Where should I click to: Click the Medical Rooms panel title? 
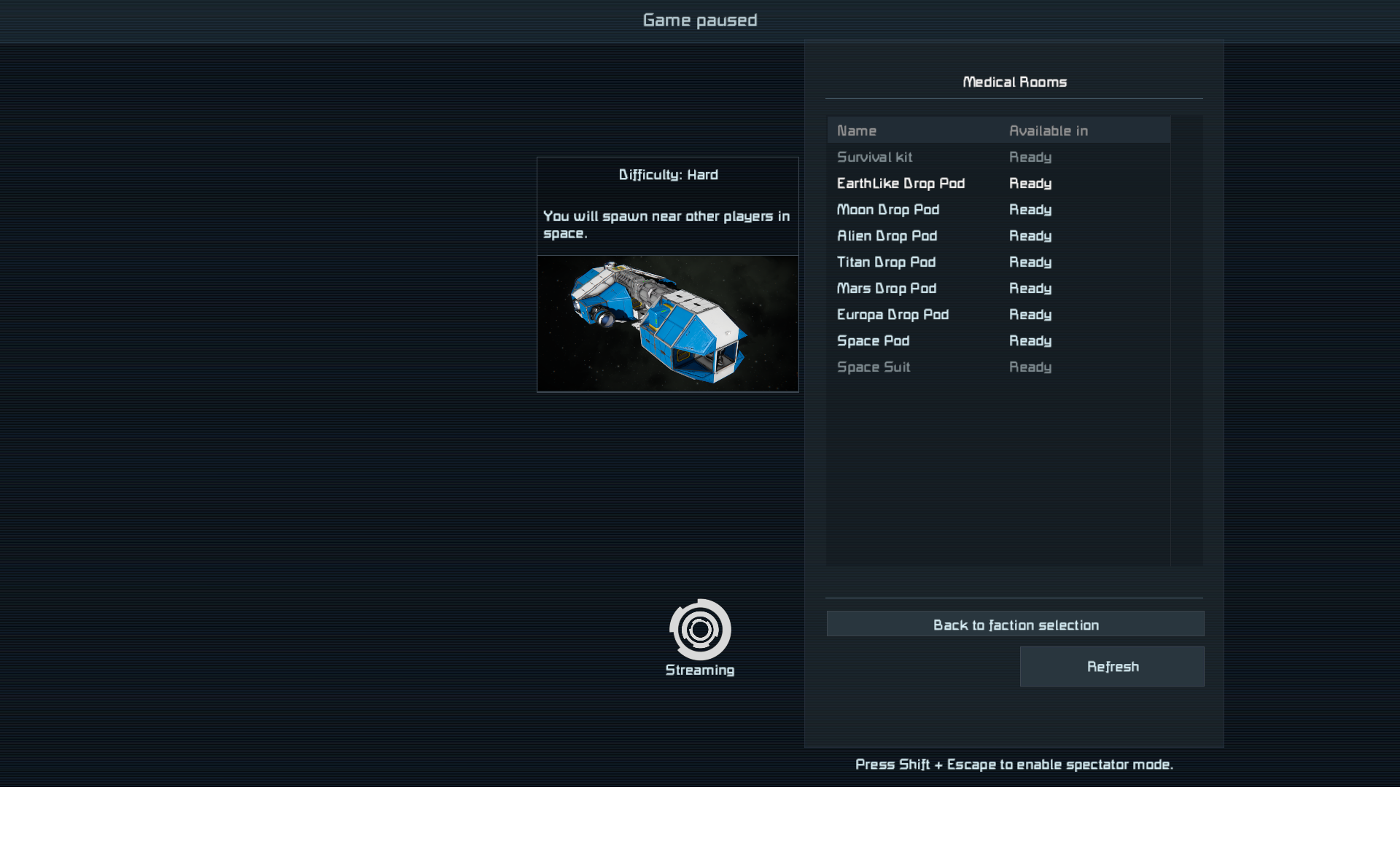tap(1014, 82)
